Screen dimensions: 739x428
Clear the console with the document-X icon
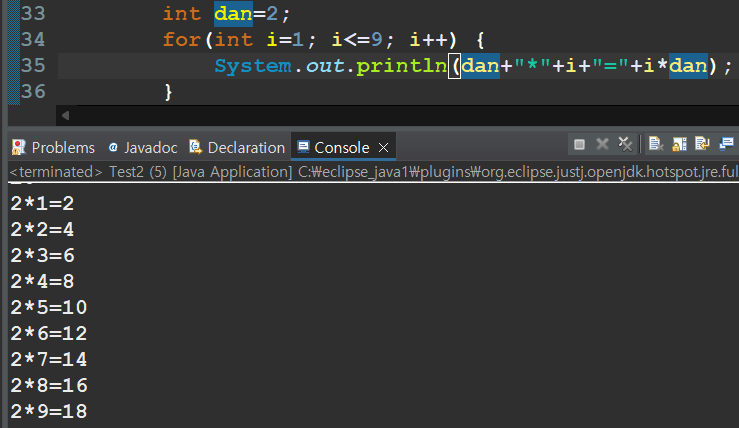click(x=656, y=144)
